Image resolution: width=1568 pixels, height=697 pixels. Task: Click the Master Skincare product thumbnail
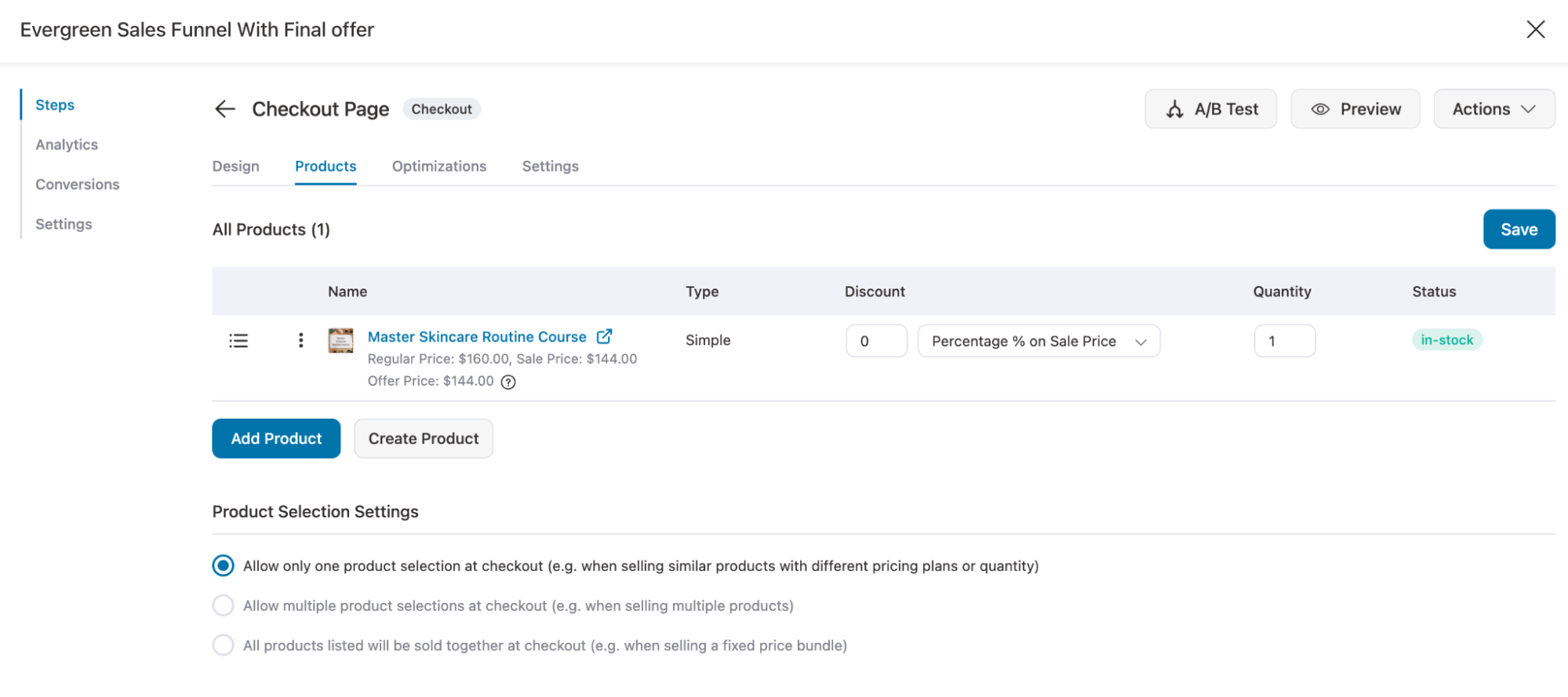tap(340, 340)
